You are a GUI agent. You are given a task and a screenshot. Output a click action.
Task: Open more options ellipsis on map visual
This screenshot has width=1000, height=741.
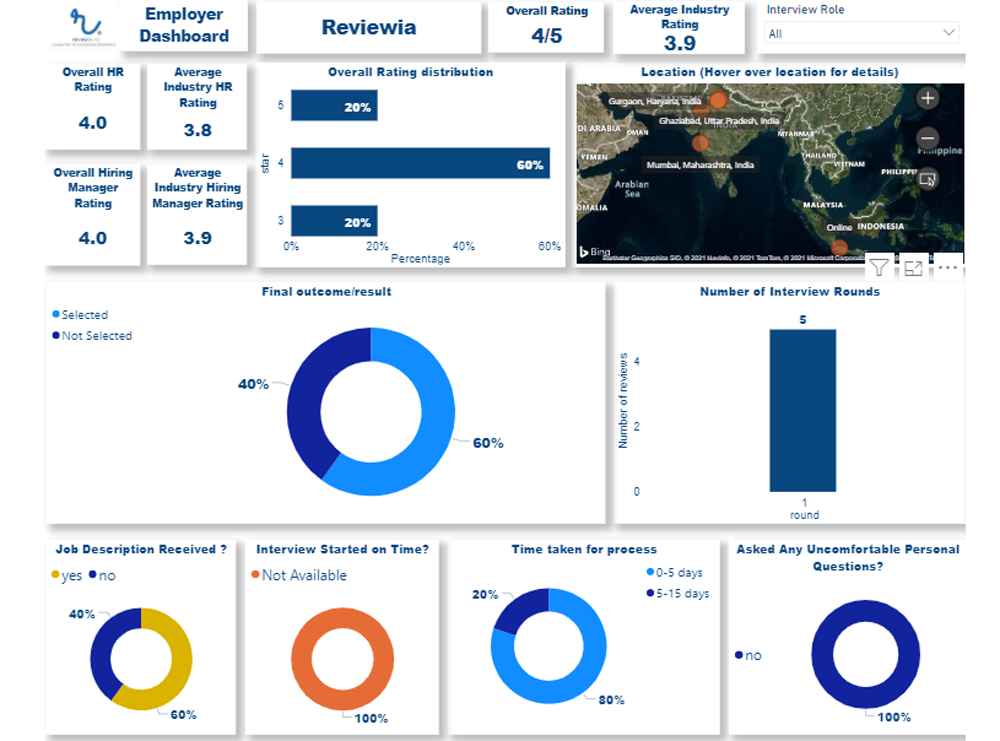click(x=948, y=268)
